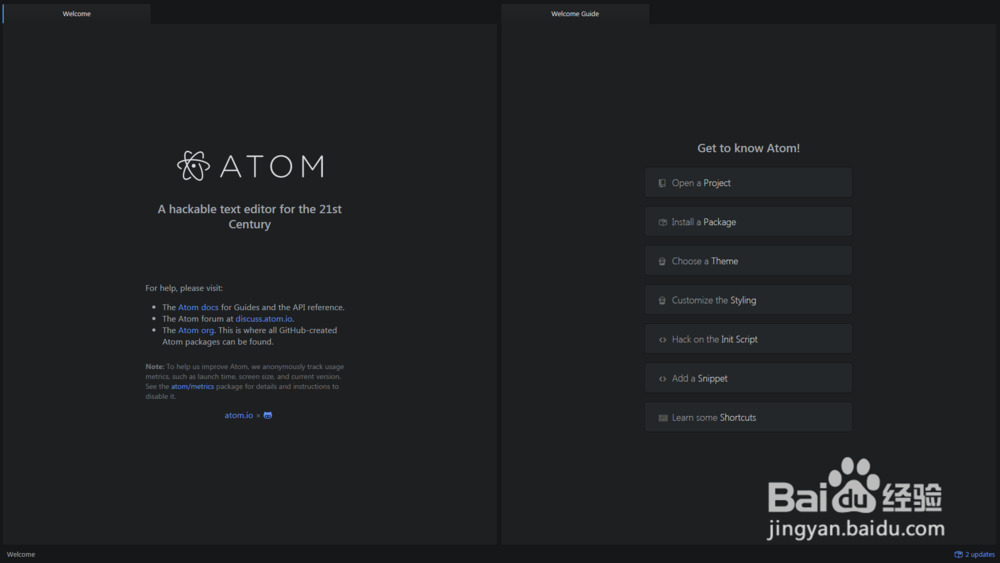This screenshot has width=1000, height=563.
Task: Click the 'For help, please visit:' text
Action: pos(184,288)
